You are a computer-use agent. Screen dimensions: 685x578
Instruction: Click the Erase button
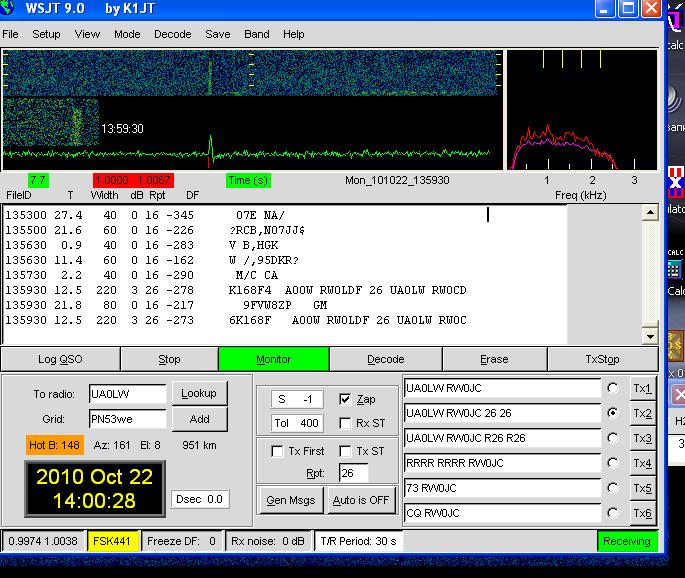click(494, 359)
